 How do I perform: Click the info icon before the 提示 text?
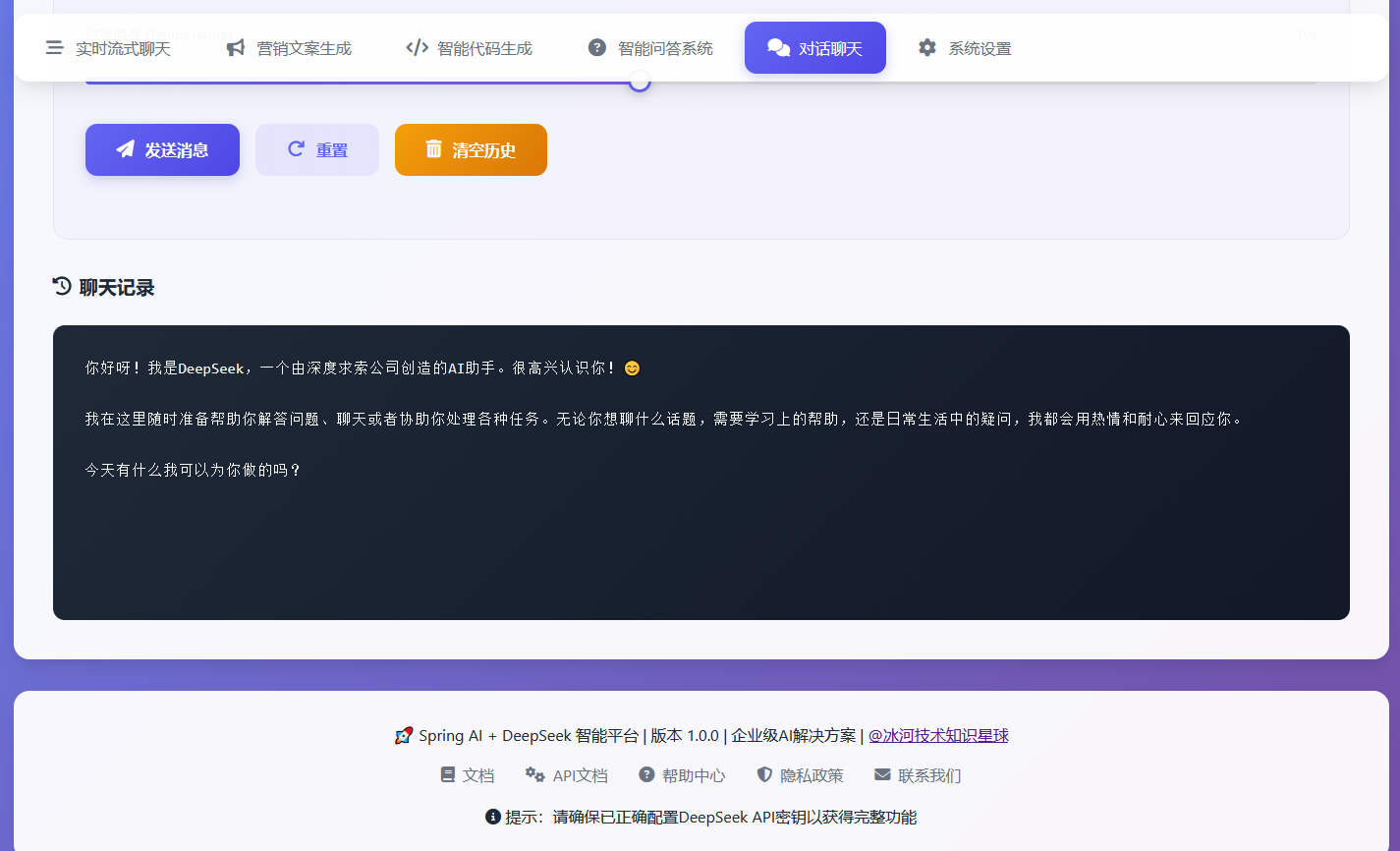[x=493, y=817]
